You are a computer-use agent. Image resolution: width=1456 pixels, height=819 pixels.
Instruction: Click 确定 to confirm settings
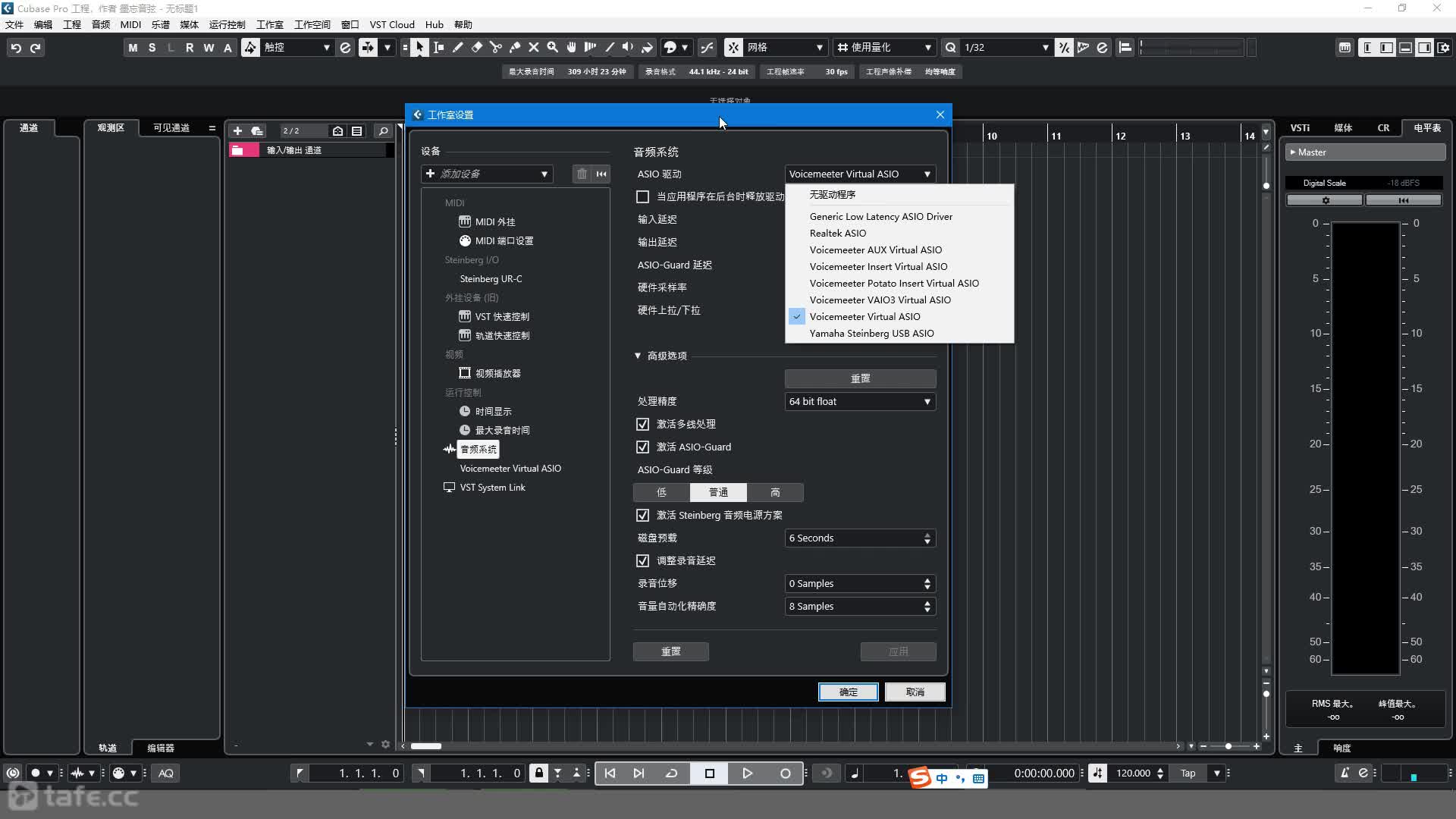(x=848, y=692)
